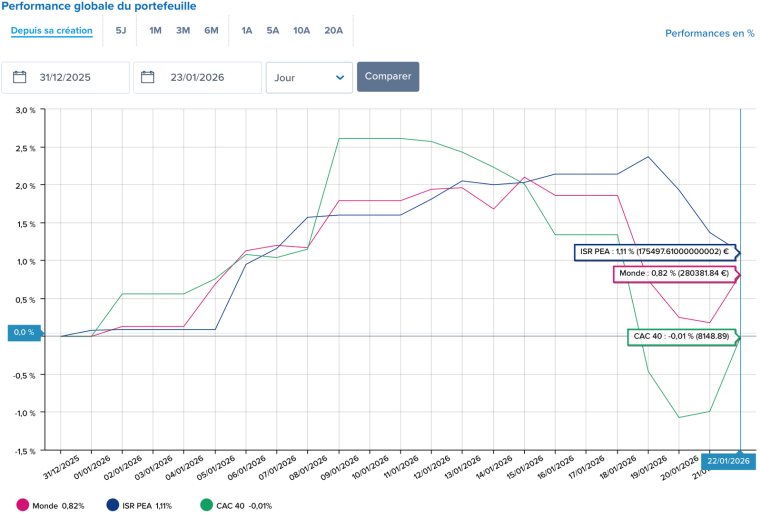The width and height of the screenshot is (760, 517).
Task: Switch to the 5A period
Action: click(273, 30)
